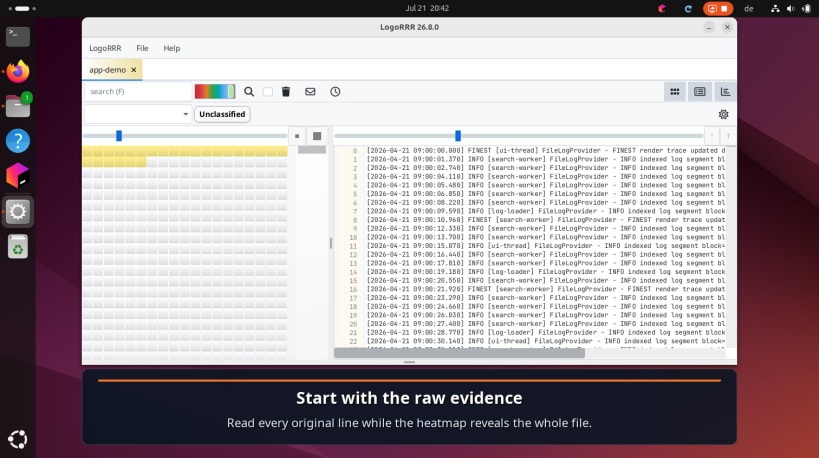Screen dimensions: 819x458
Task: Open Settings from the dock
Action: tap(18, 212)
